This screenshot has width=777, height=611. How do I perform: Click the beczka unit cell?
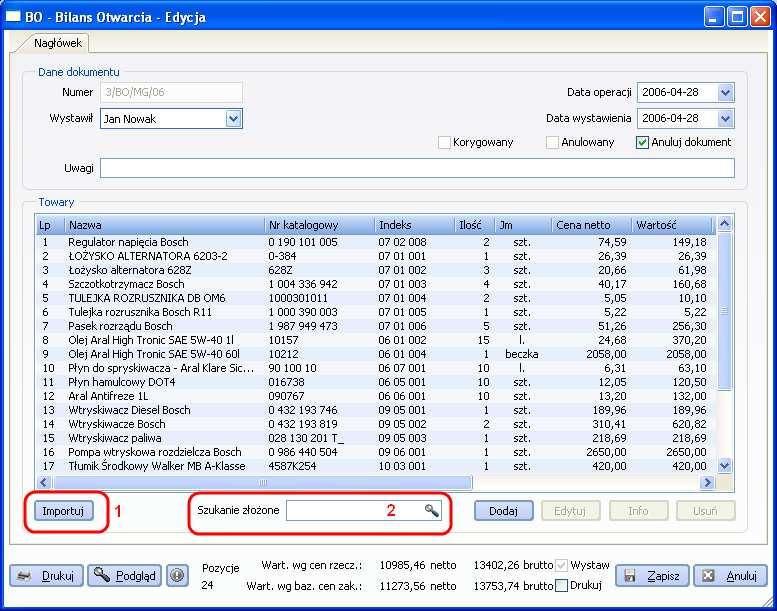point(522,354)
